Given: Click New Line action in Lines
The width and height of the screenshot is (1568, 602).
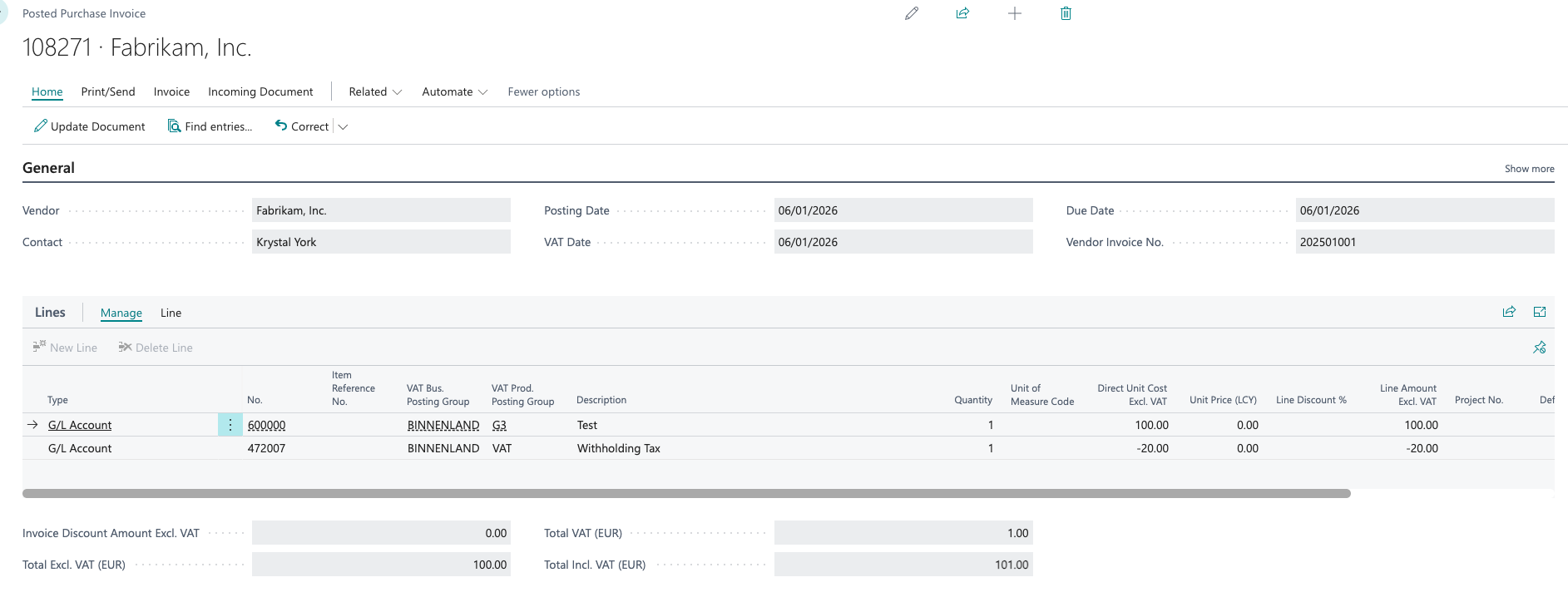Looking at the screenshot, I should 65,348.
